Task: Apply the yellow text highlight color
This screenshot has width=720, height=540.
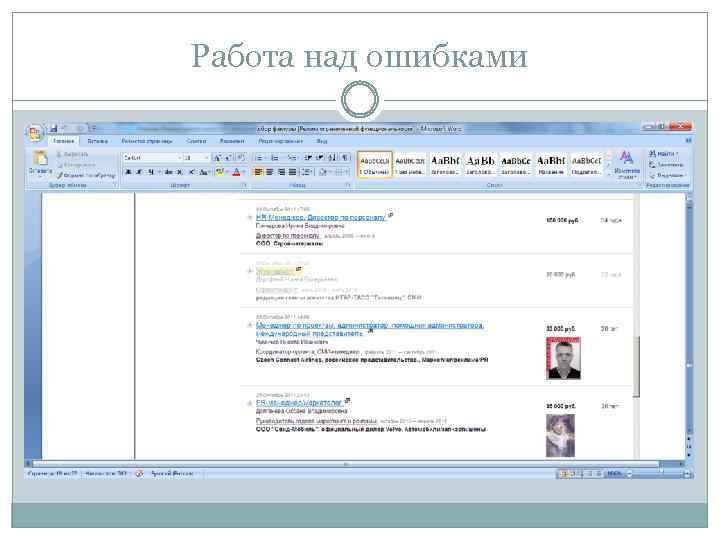Action: coord(219,172)
